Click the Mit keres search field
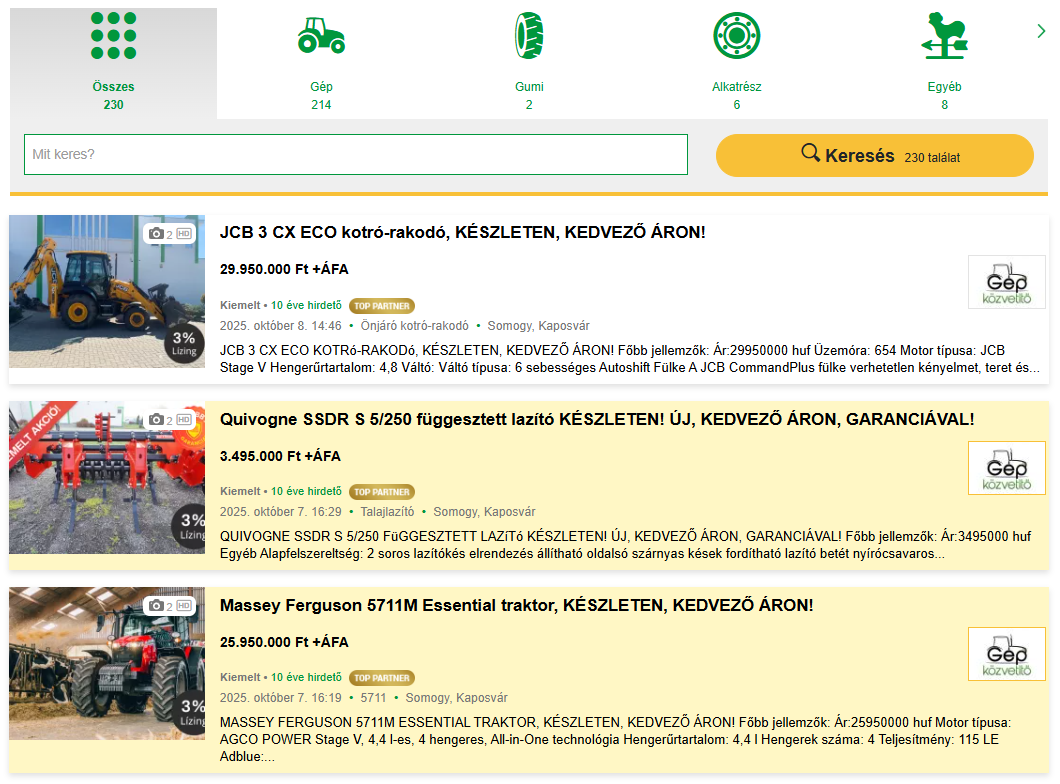Image resolution: width=1060 pixels, height=784 pixels. pos(355,155)
